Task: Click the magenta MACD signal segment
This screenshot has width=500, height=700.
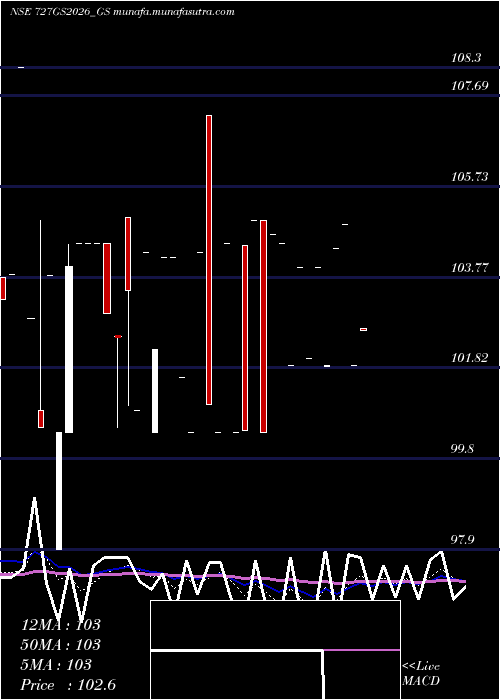Action: coord(362,650)
